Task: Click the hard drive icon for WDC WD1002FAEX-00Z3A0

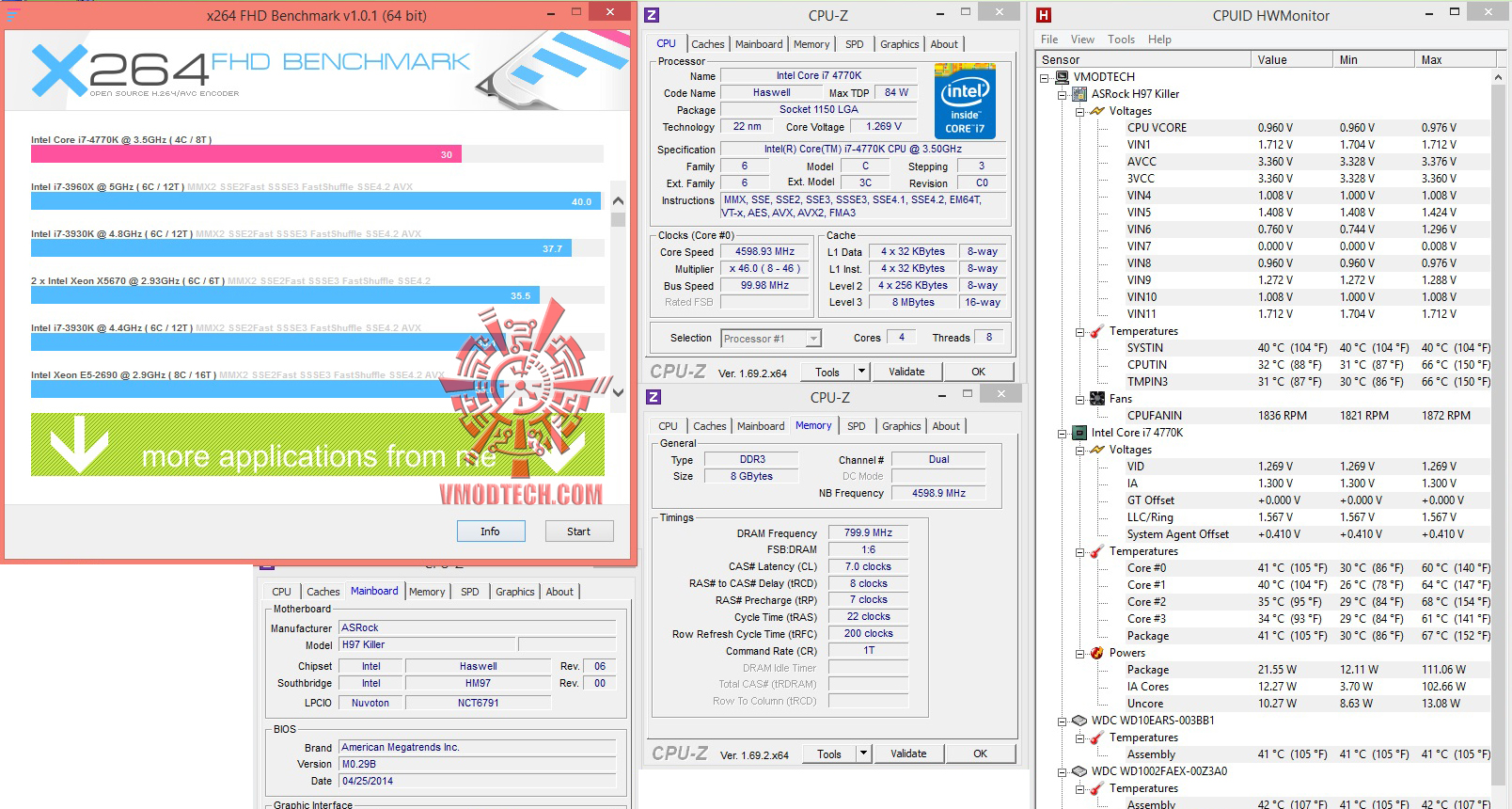Action: [x=1079, y=771]
